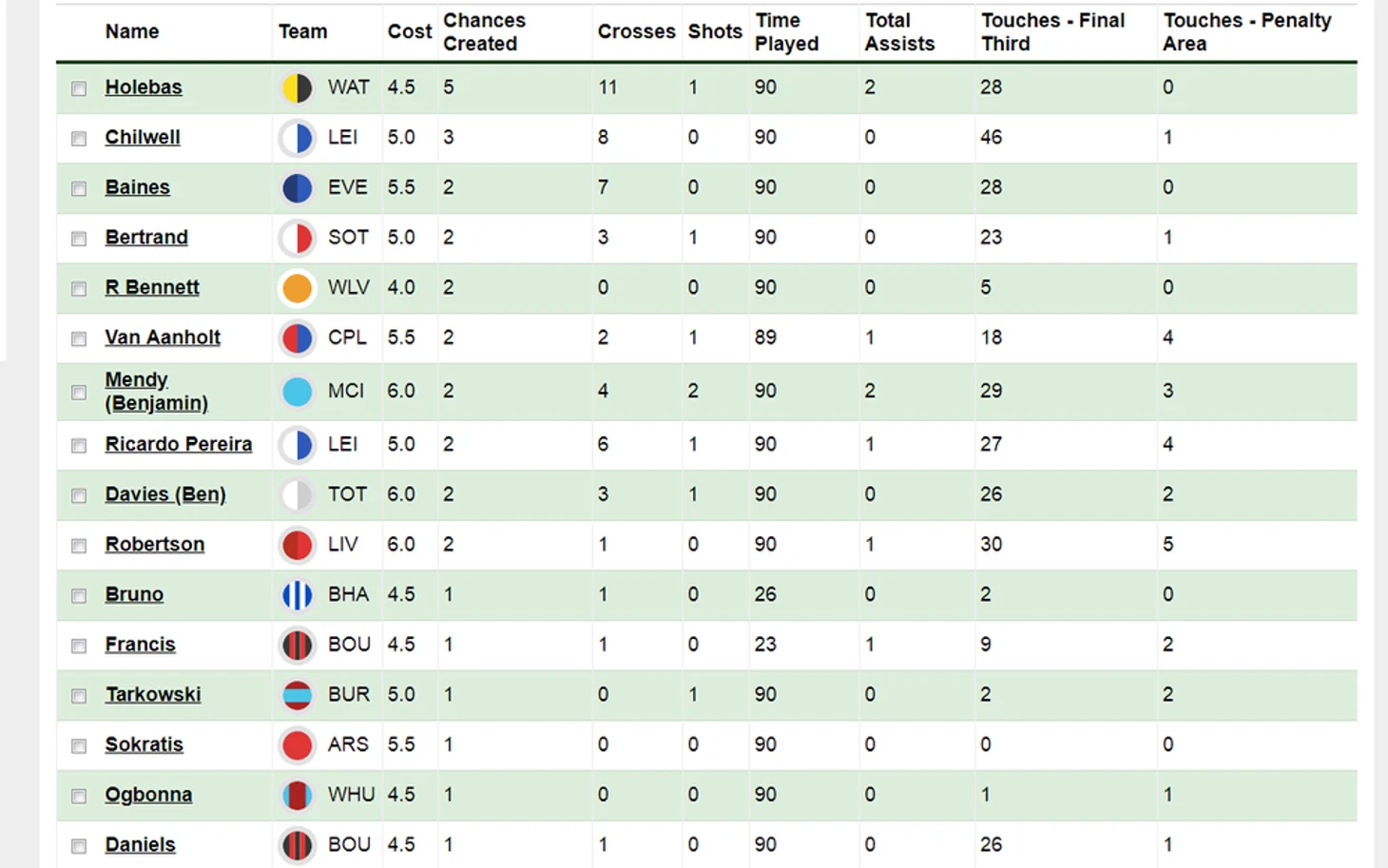Sort table by Chances Created column
This screenshot has width=1388, height=868.
coord(484,32)
